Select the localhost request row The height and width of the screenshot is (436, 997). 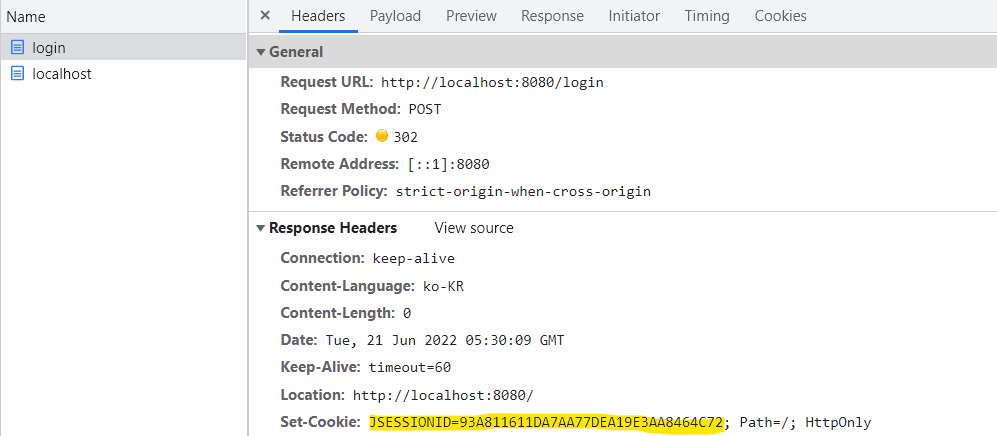click(123, 74)
